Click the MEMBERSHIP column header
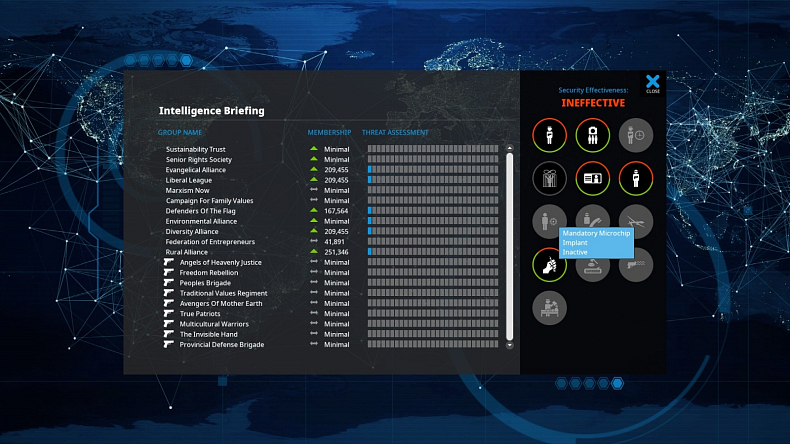 click(x=329, y=132)
